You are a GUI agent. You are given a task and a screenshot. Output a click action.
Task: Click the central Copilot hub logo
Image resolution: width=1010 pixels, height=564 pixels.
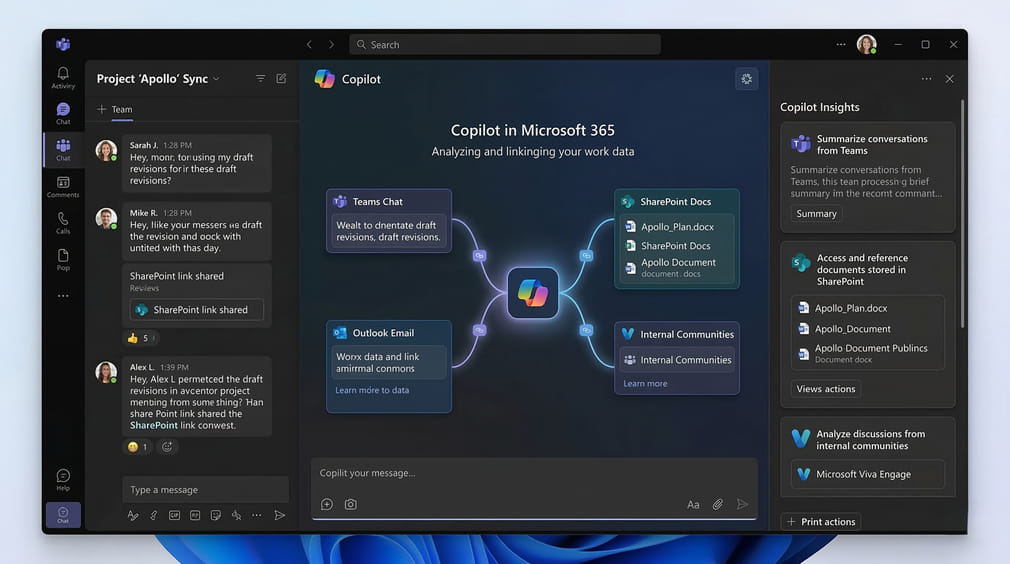pyautogui.click(x=533, y=293)
